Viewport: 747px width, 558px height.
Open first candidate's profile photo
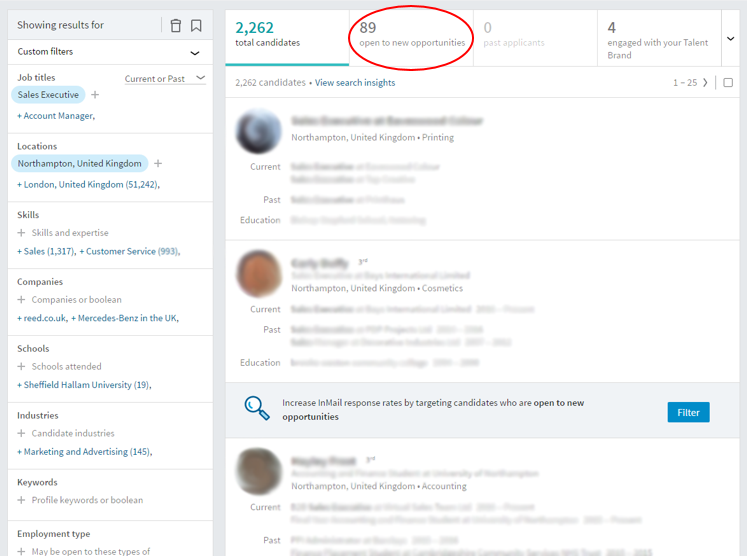pyautogui.click(x=259, y=131)
